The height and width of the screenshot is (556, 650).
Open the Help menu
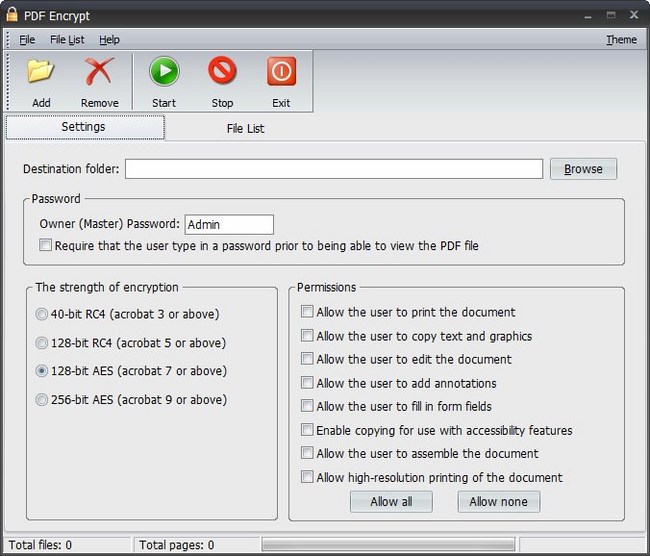click(109, 40)
